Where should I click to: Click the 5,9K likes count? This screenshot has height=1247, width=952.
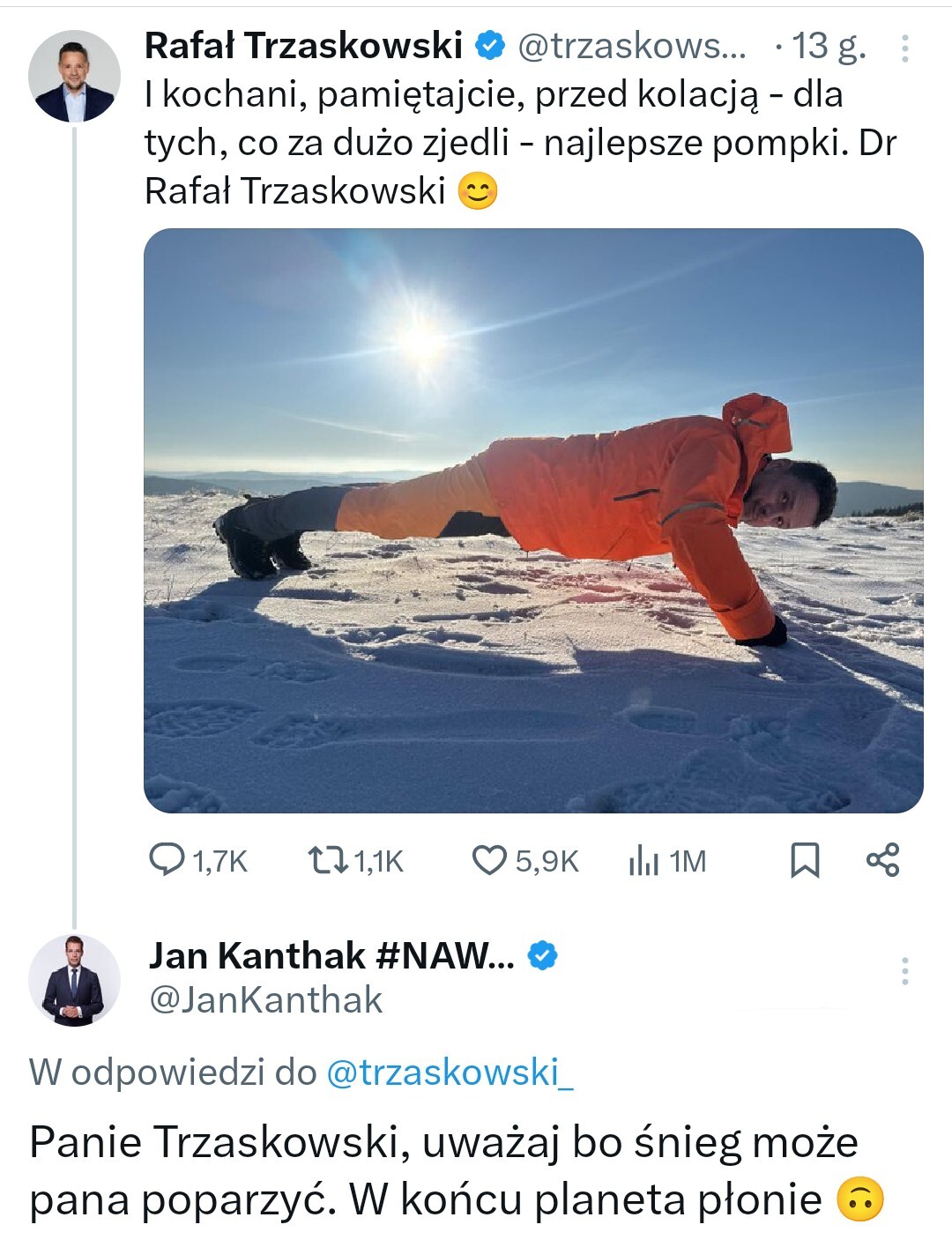click(547, 861)
